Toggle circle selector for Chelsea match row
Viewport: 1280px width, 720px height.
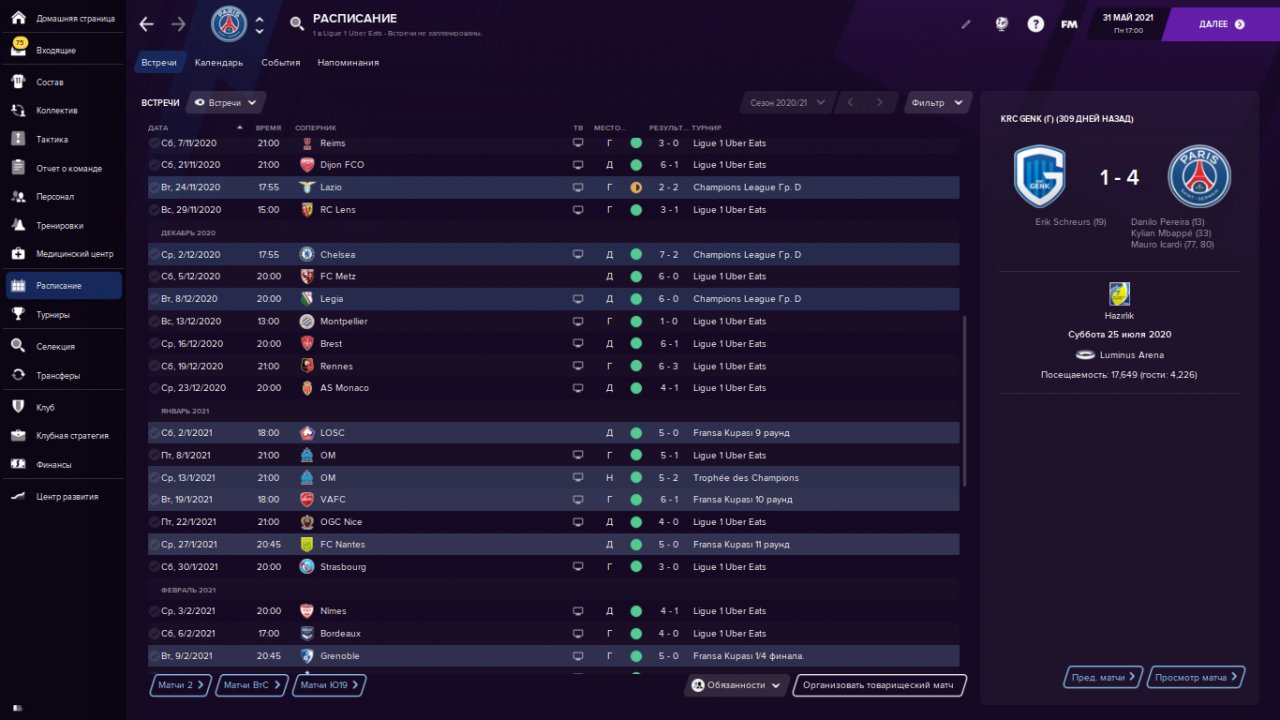tap(154, 255)
